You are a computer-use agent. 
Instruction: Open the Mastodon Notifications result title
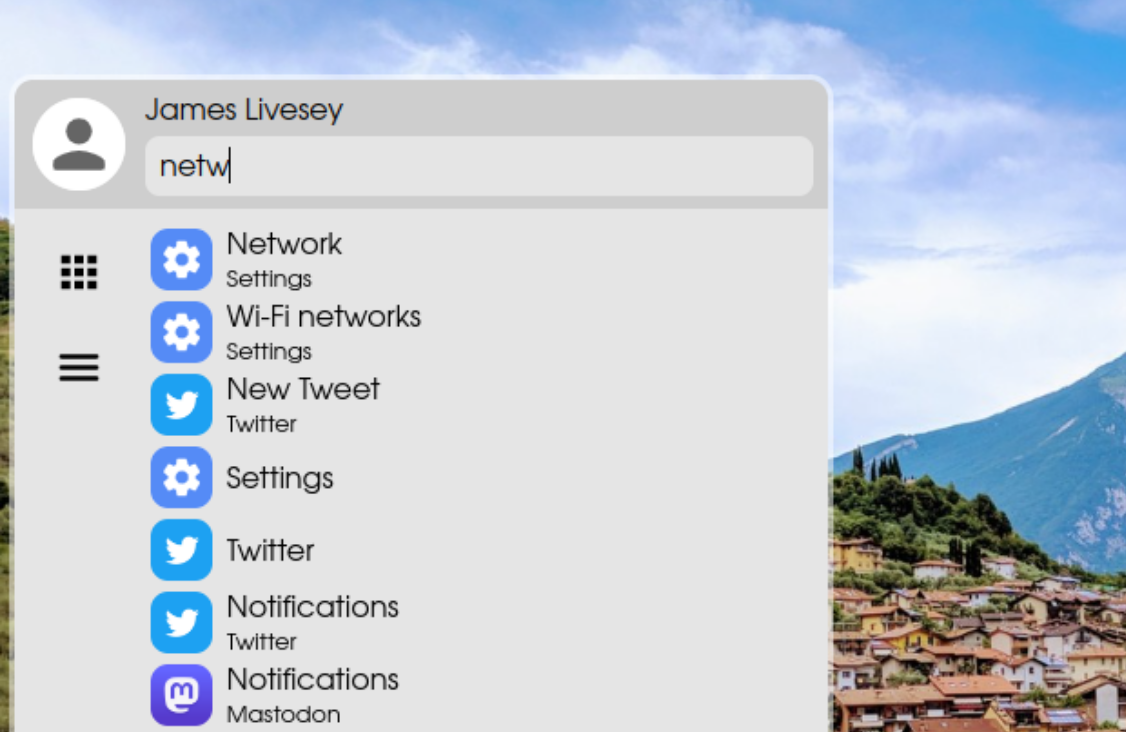pos(312,680)
